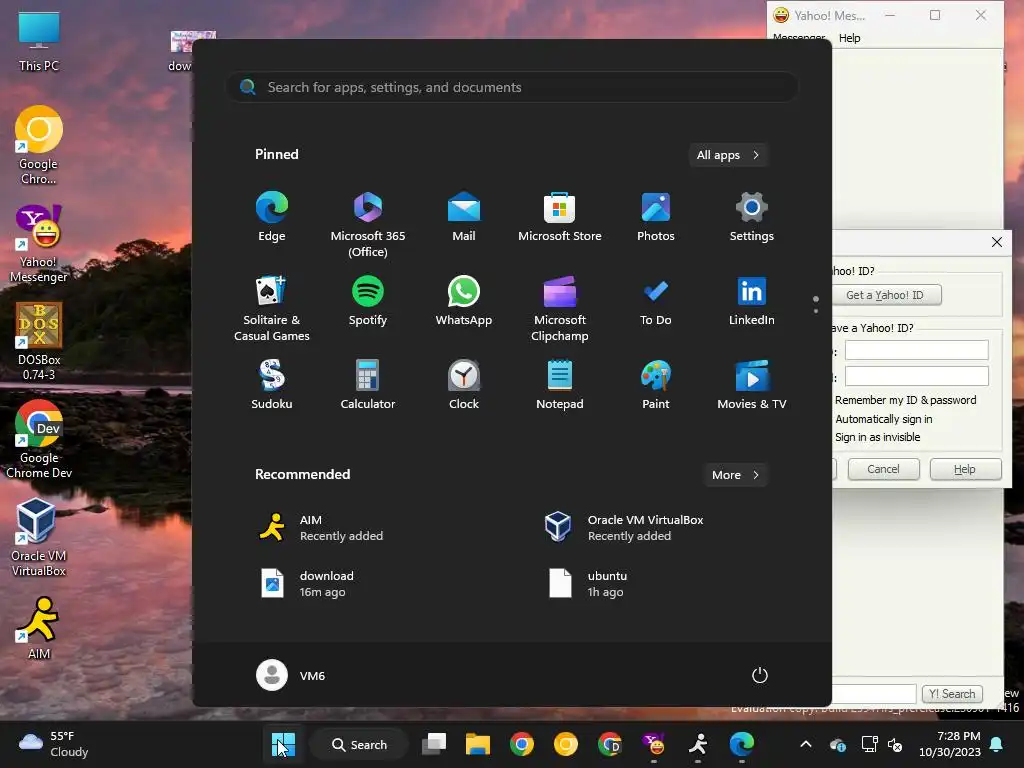
Task: Open Settings from pinned apps
Action: pyautogui.click(x=752, y=217)
